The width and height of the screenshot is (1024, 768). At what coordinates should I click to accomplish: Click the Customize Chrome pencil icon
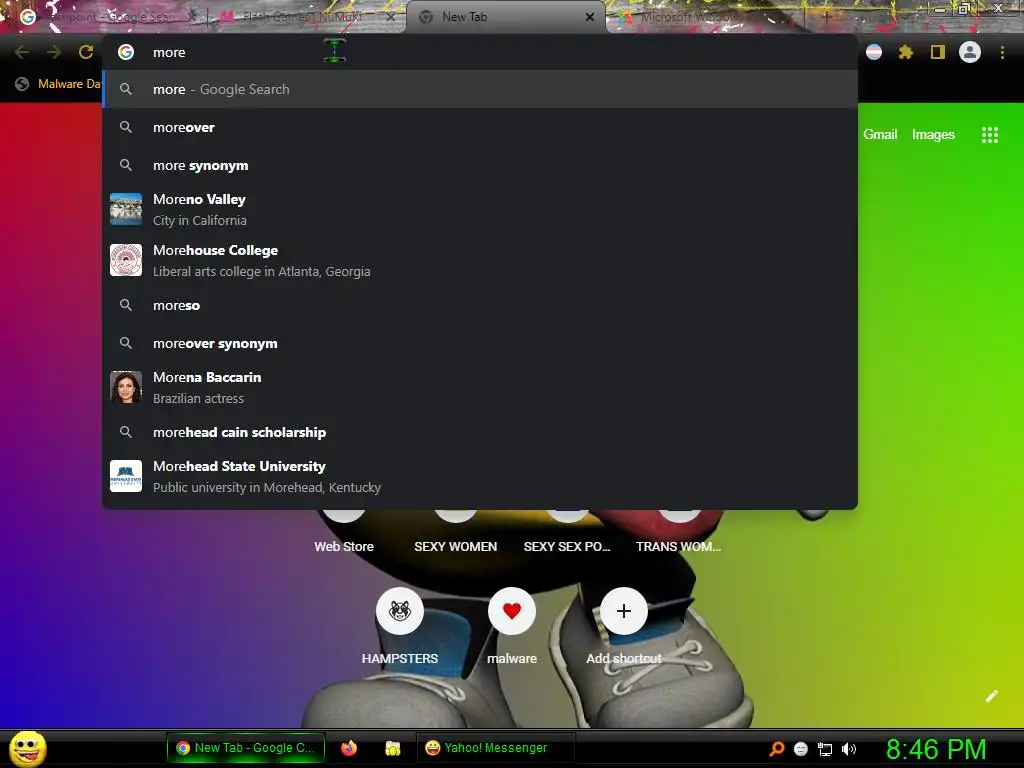pos(991,696)
